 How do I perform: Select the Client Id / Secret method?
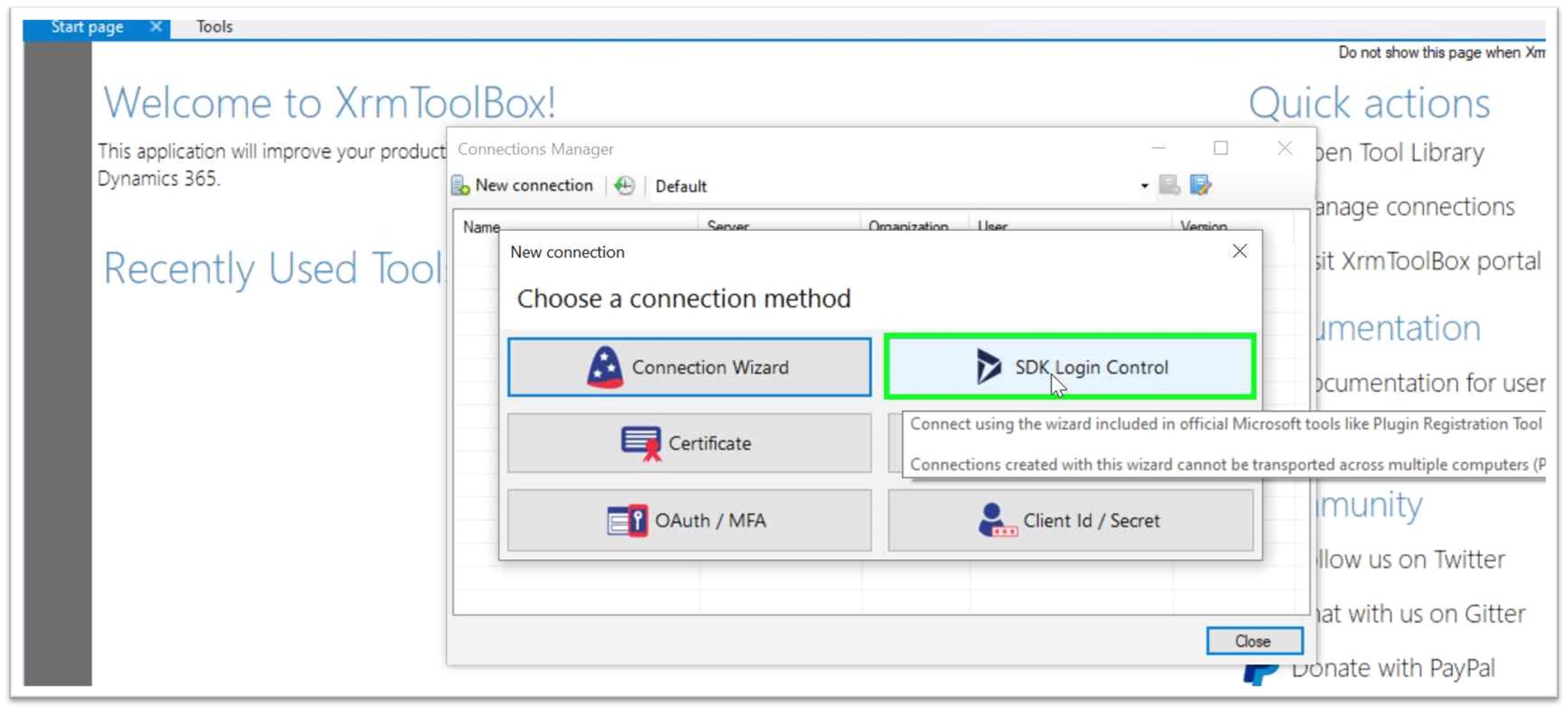click(1070, 520)
